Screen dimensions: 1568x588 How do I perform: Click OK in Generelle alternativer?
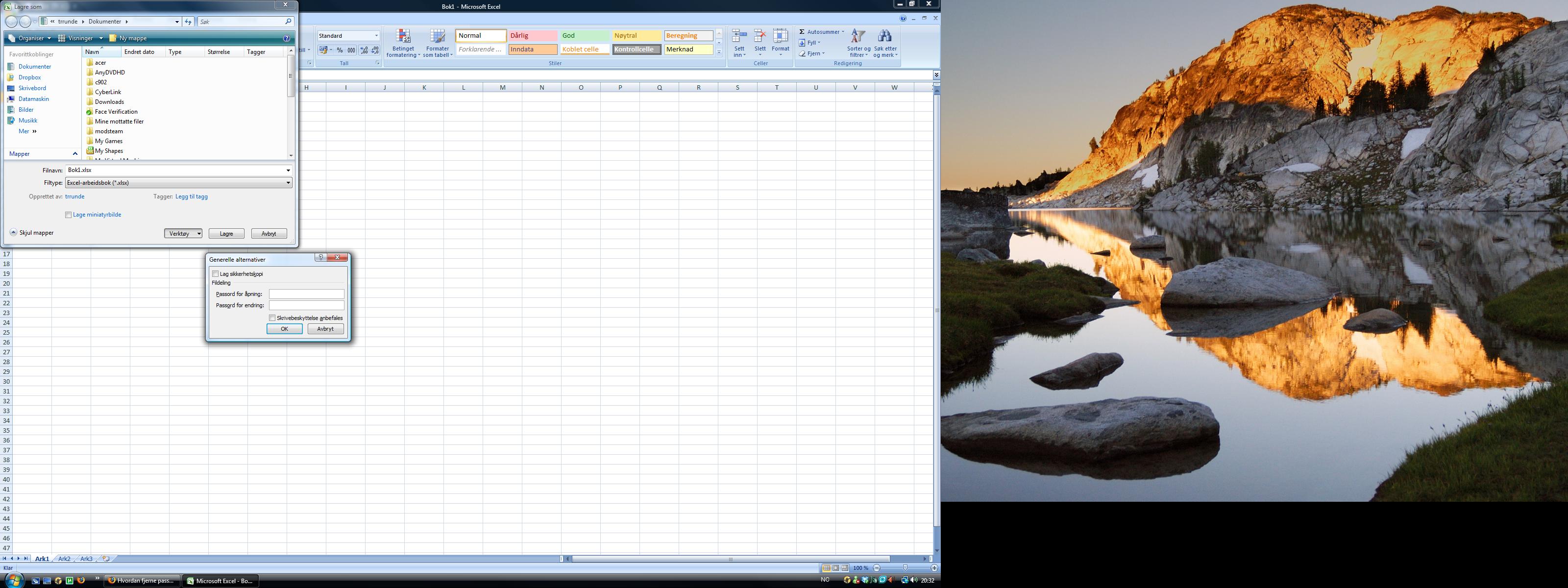tap(284, 329)
